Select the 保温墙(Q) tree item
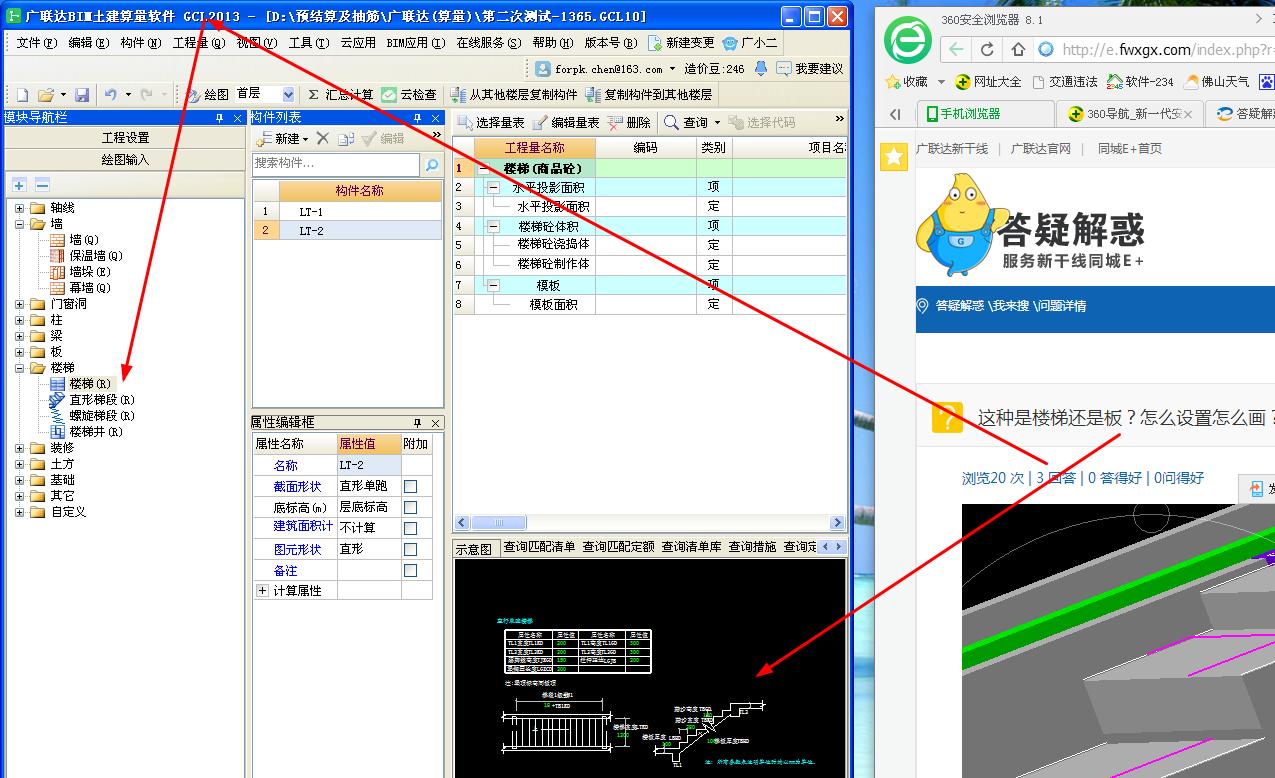 tap(95, 256)
